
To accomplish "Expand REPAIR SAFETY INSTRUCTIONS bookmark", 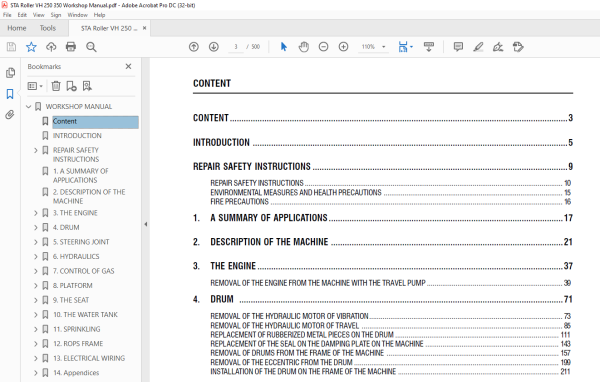I will click(36, 150).
